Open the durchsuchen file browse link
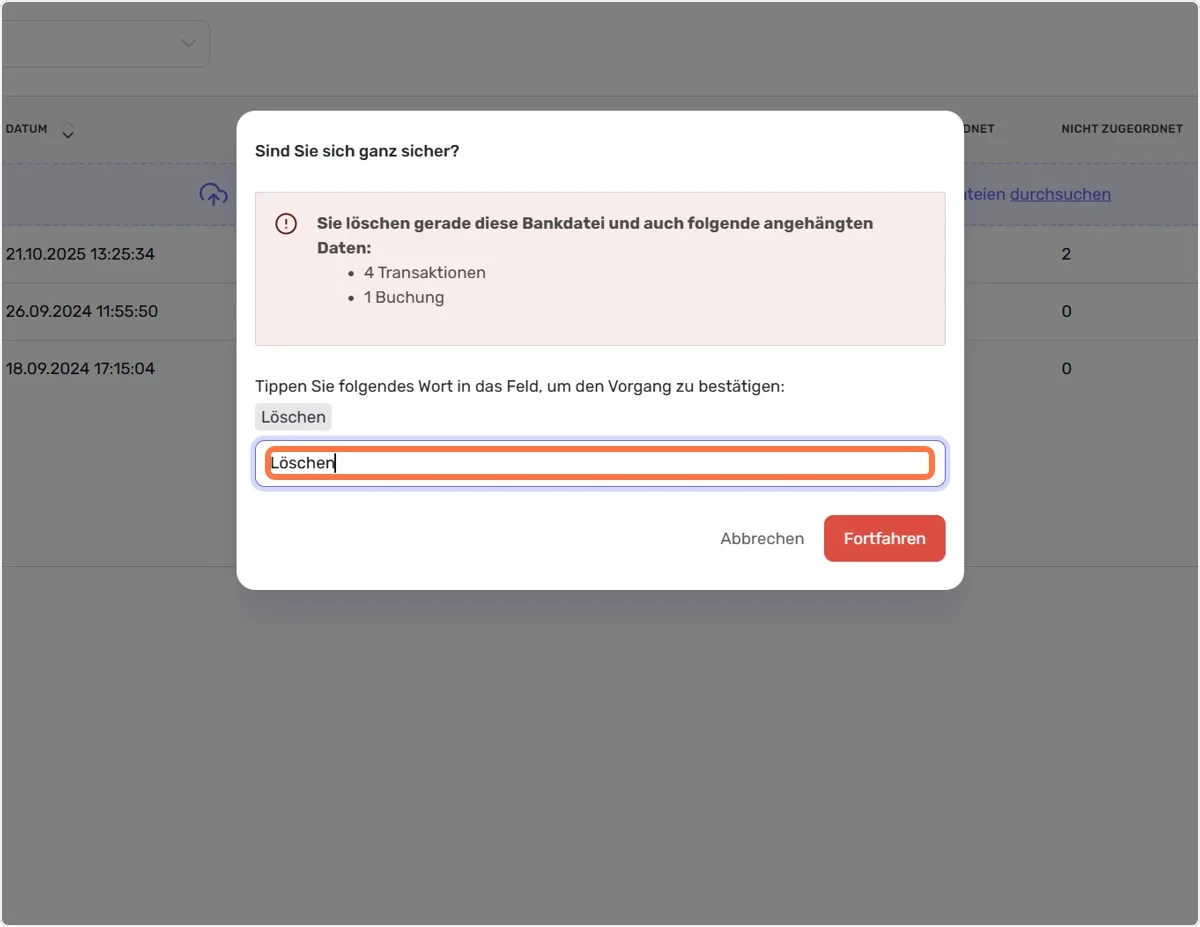 [x=1060, y=194]
